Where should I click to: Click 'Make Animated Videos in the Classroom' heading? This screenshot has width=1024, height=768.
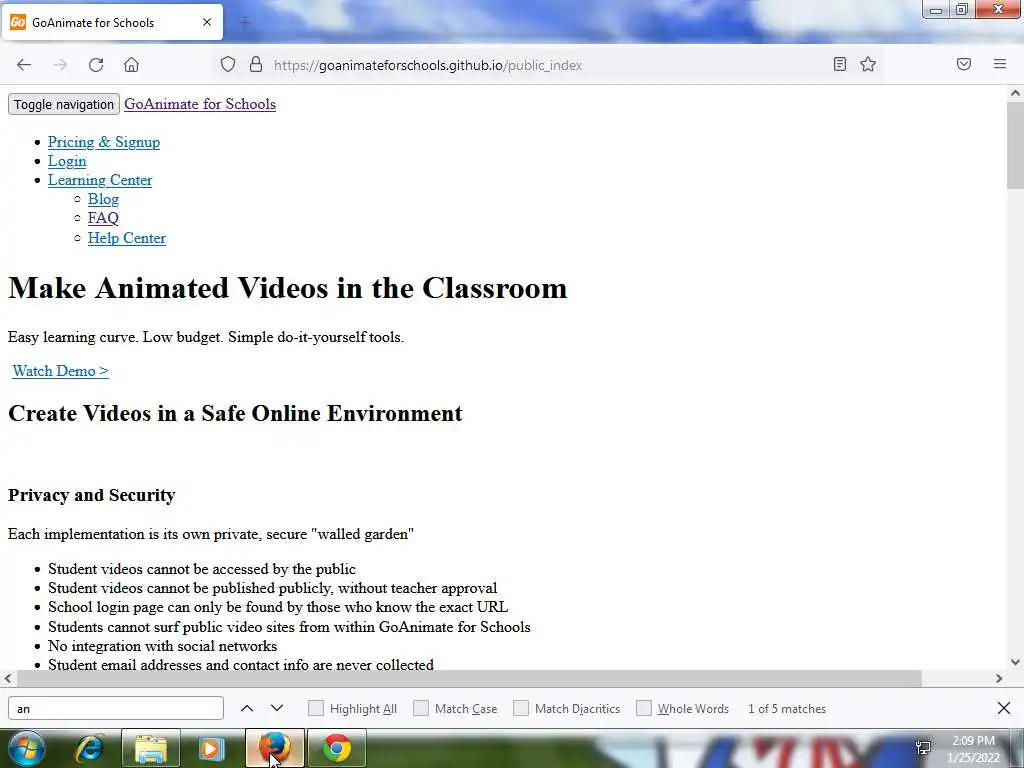coord(287,288)
